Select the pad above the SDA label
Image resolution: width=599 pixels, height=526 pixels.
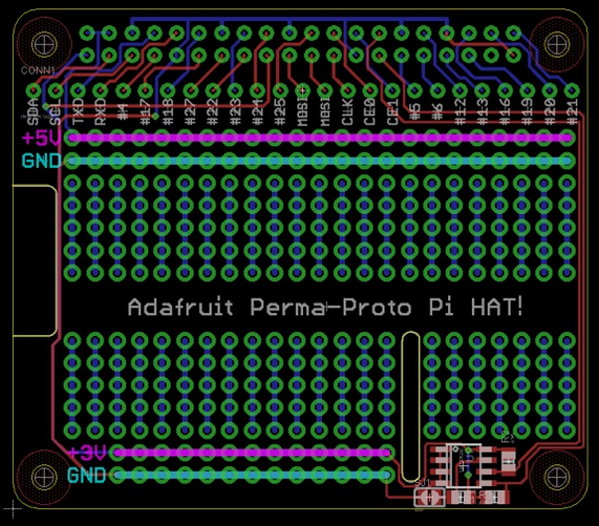pos(33,91)
